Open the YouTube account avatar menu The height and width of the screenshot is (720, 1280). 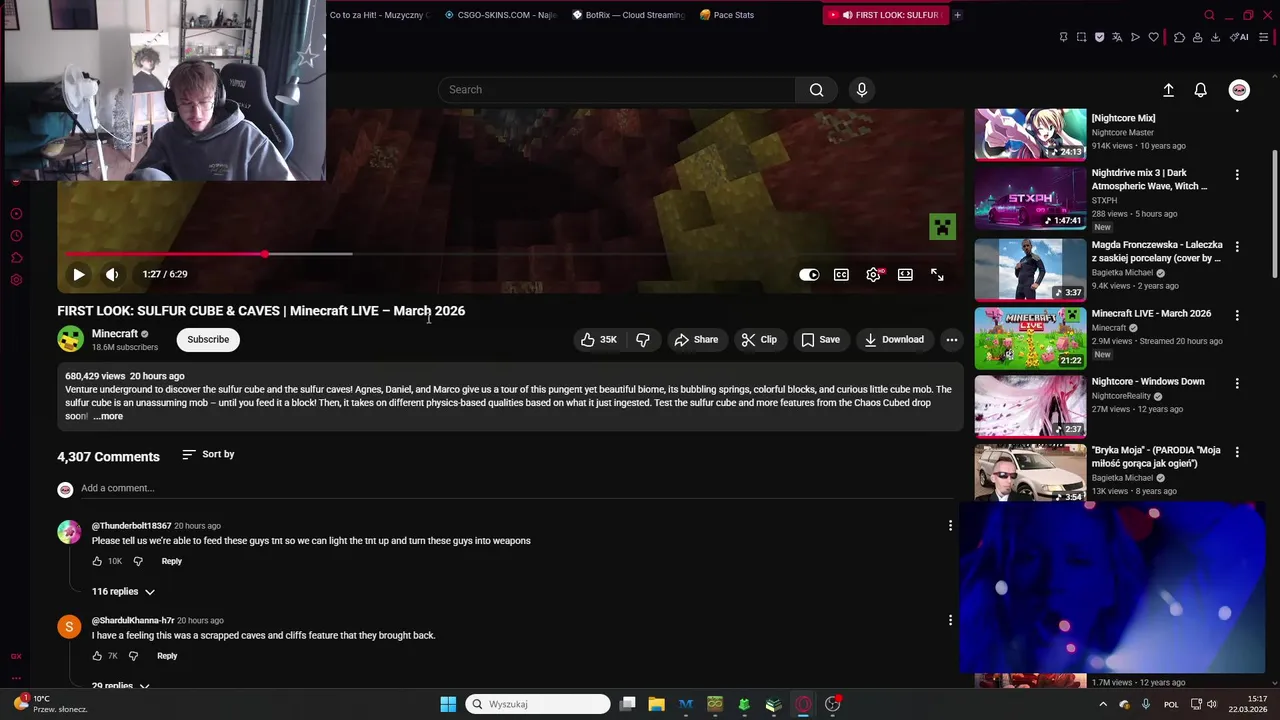1239,90
